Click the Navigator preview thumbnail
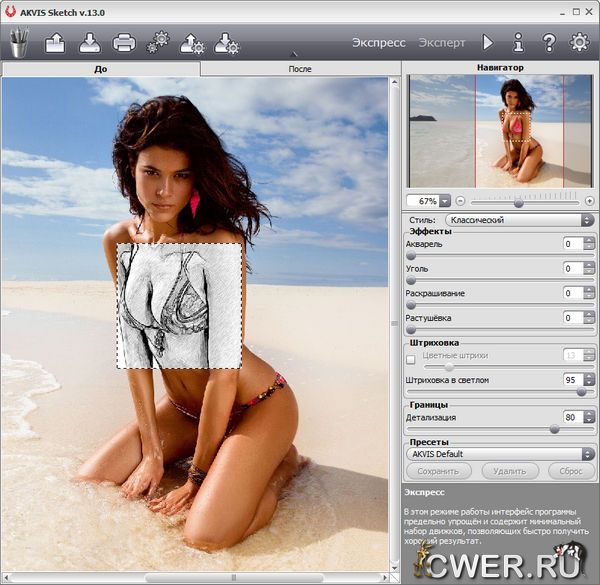This screenshot has height=585, width=600. pyautogui.click(x=499, y=128)
